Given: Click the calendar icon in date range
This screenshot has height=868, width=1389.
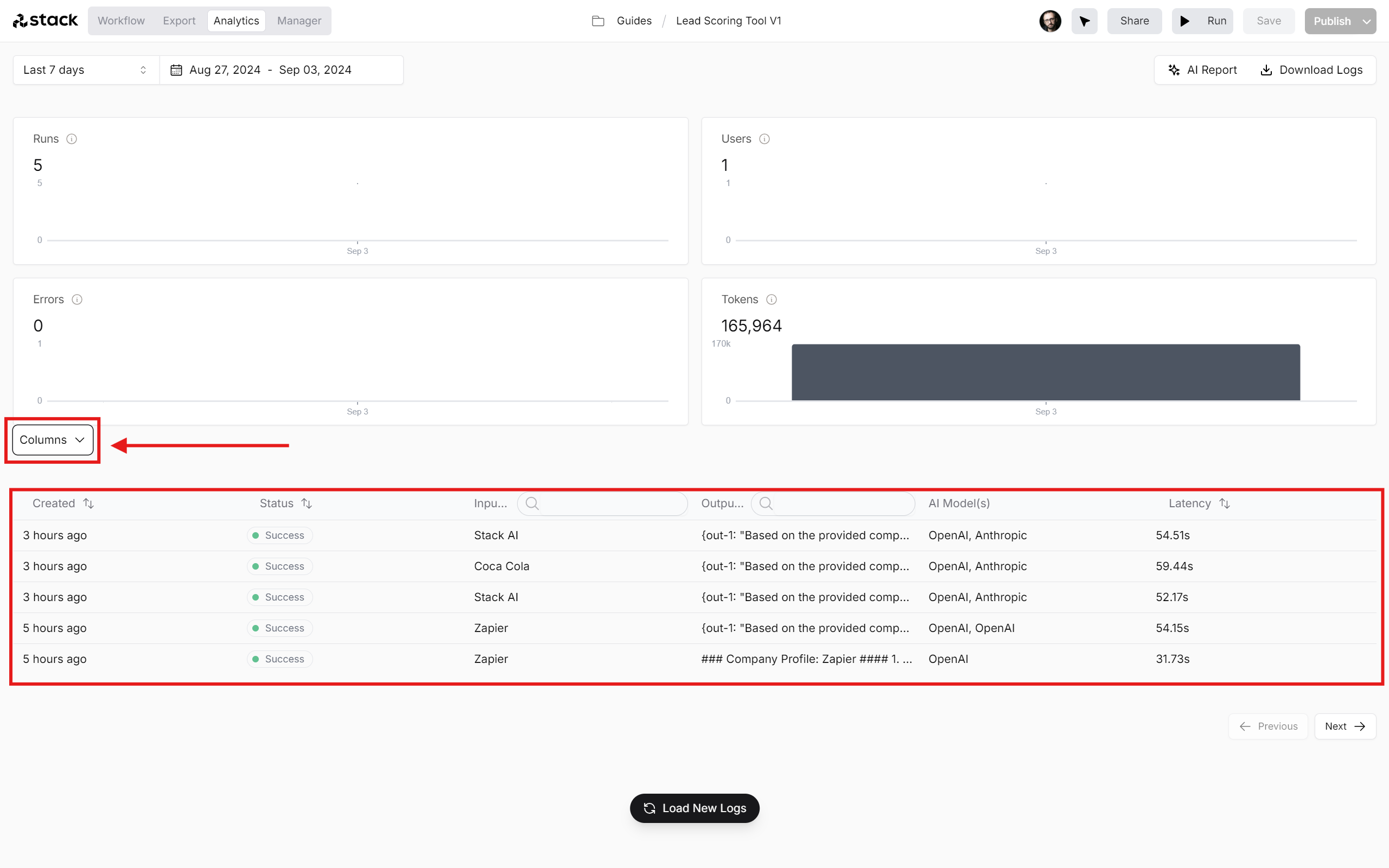Looking at the screenshot, I should click(x=176, y=70).
